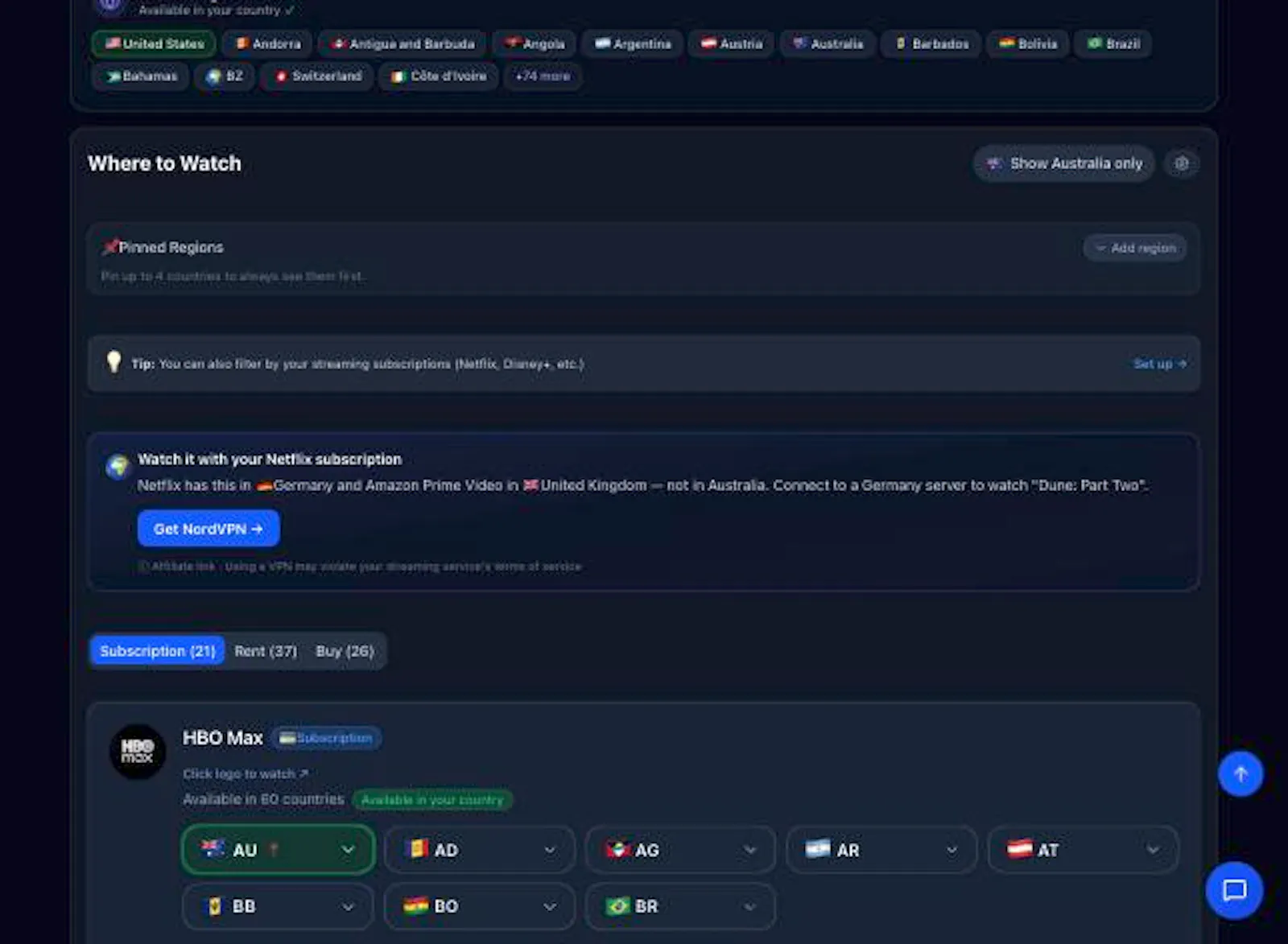Switch to the Rent (37) tab

(x=266, y=651)
